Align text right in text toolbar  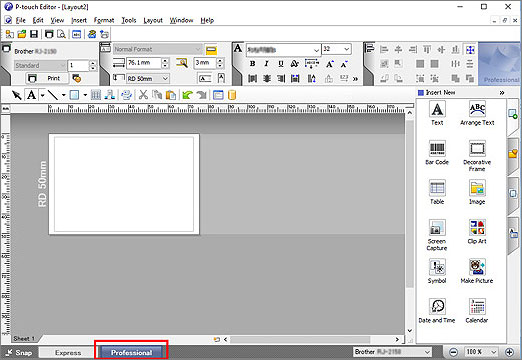[x=281, y=79]
